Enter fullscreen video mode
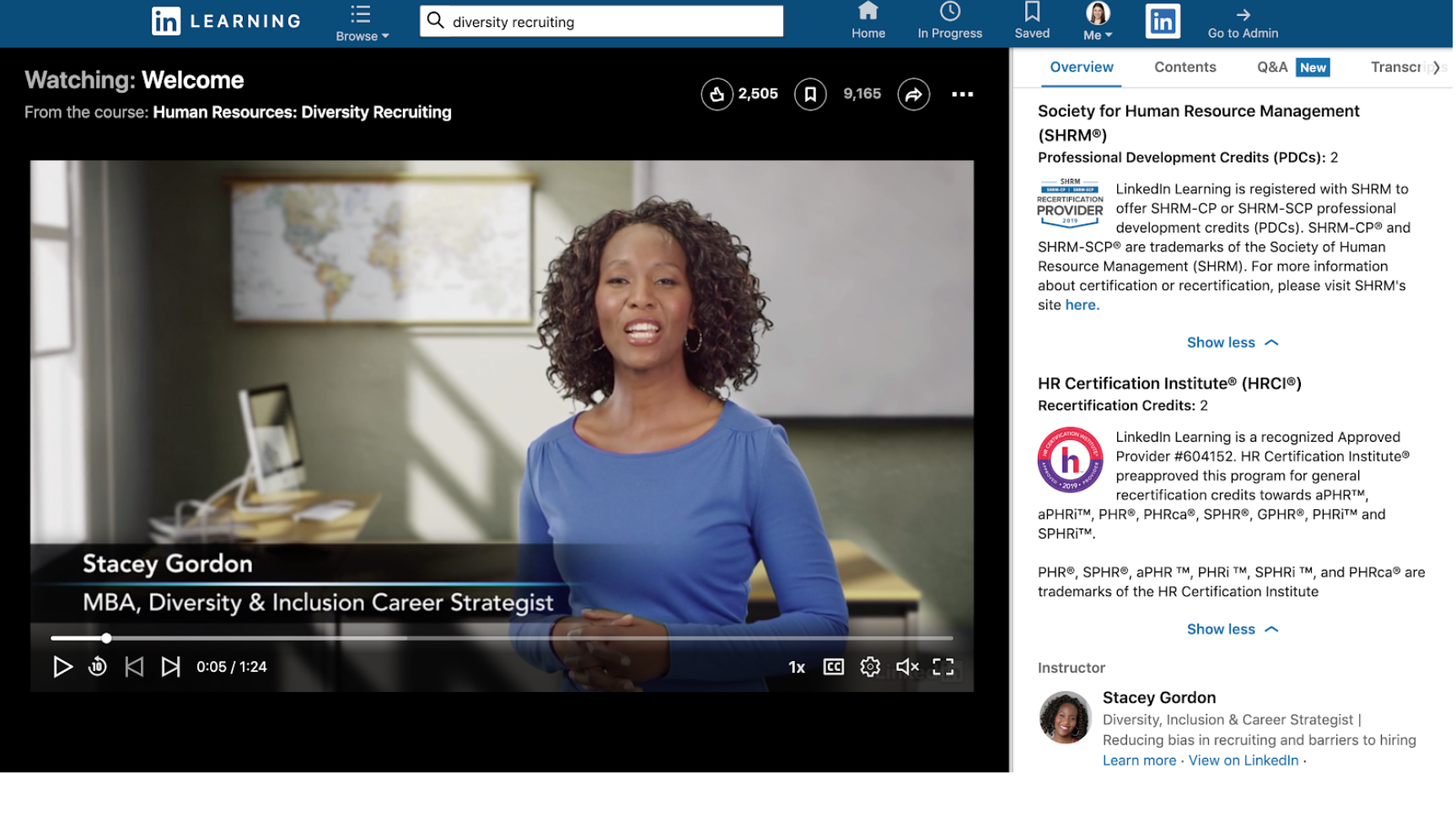 click(943, 667)
